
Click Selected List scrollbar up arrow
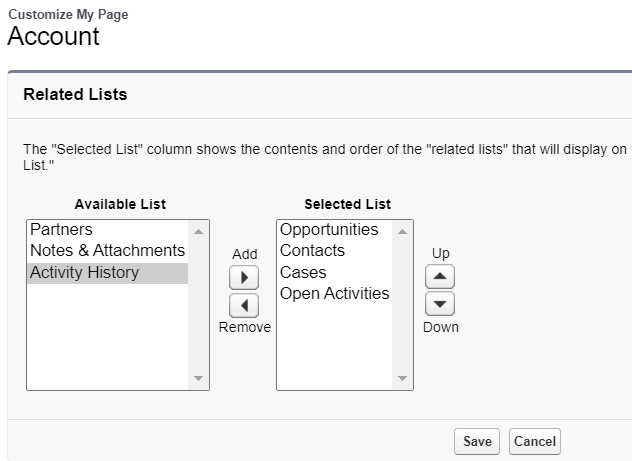coord(402,231)
